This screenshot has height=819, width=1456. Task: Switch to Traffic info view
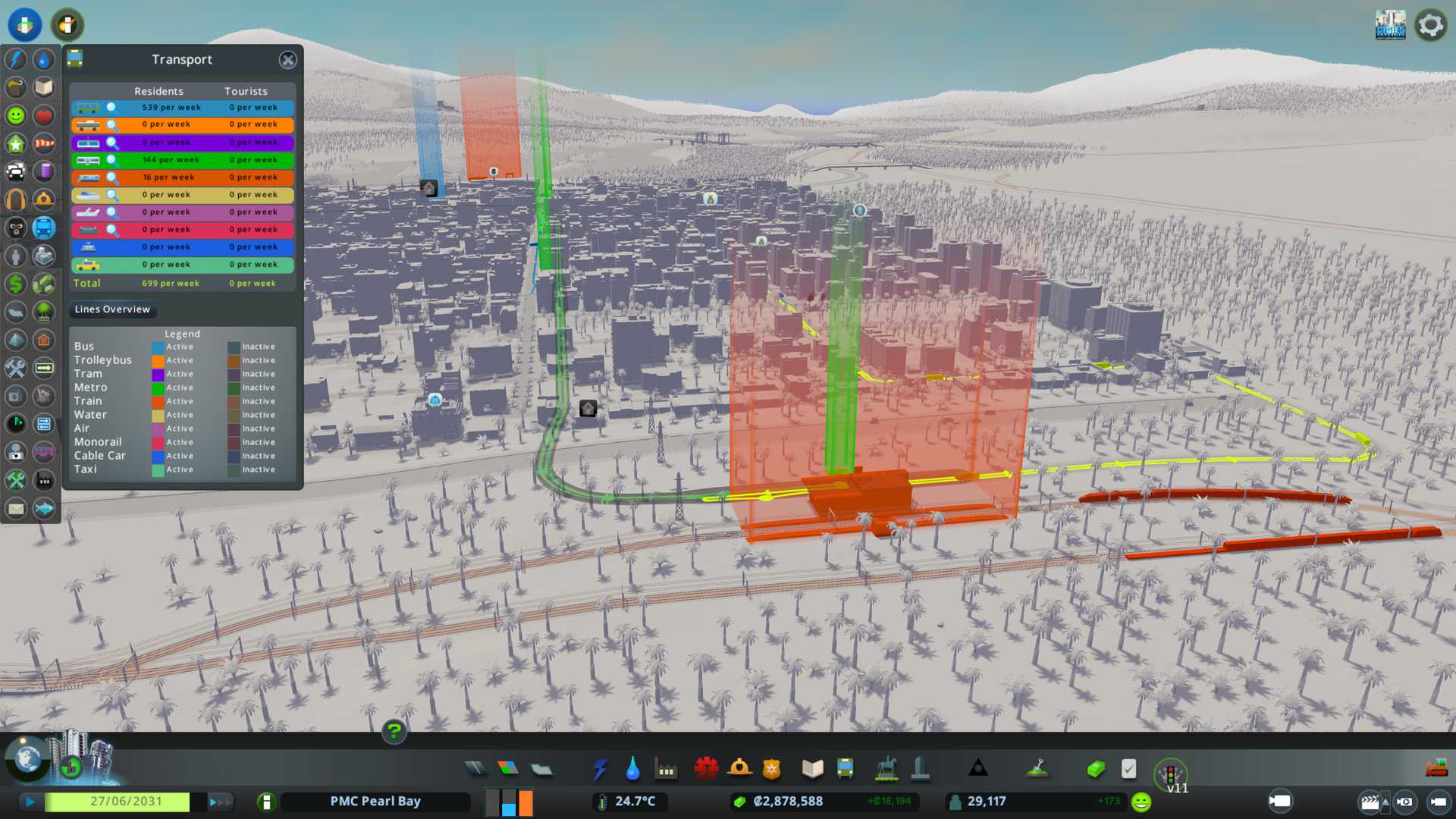[16, 171]
